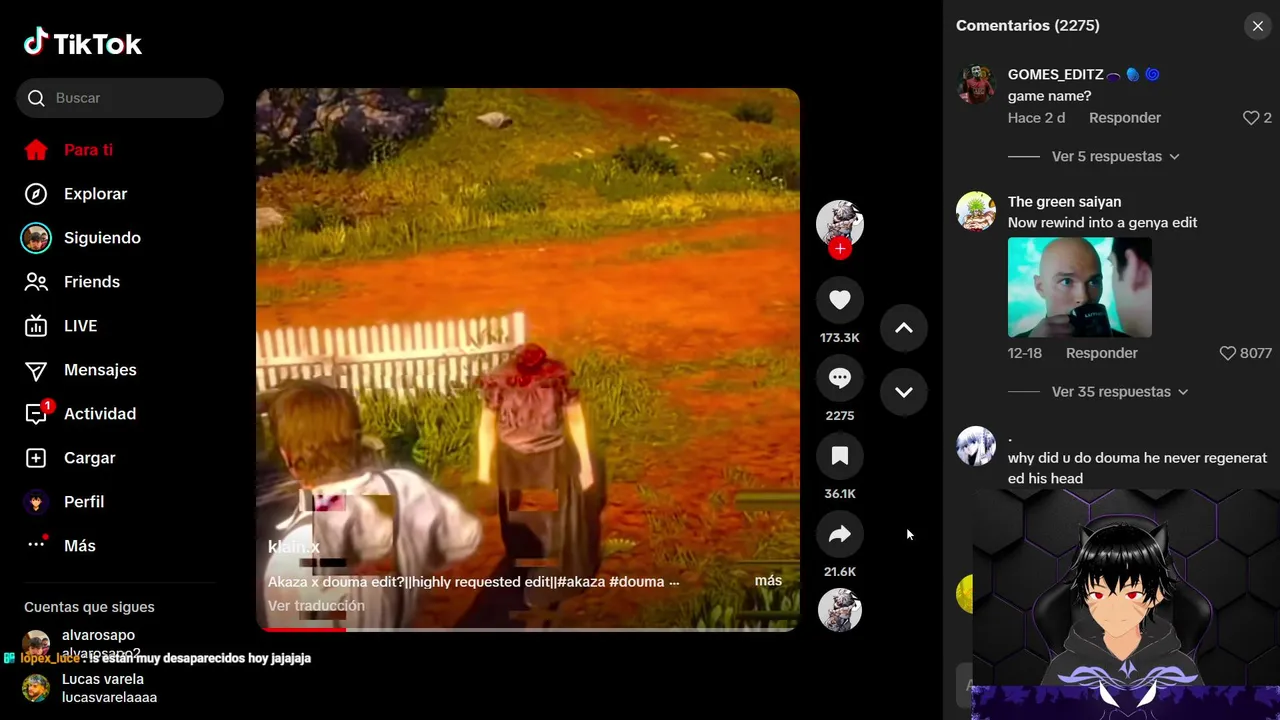
Task: Open the genya edit image attachment
Action: (x=1080, y=287)
